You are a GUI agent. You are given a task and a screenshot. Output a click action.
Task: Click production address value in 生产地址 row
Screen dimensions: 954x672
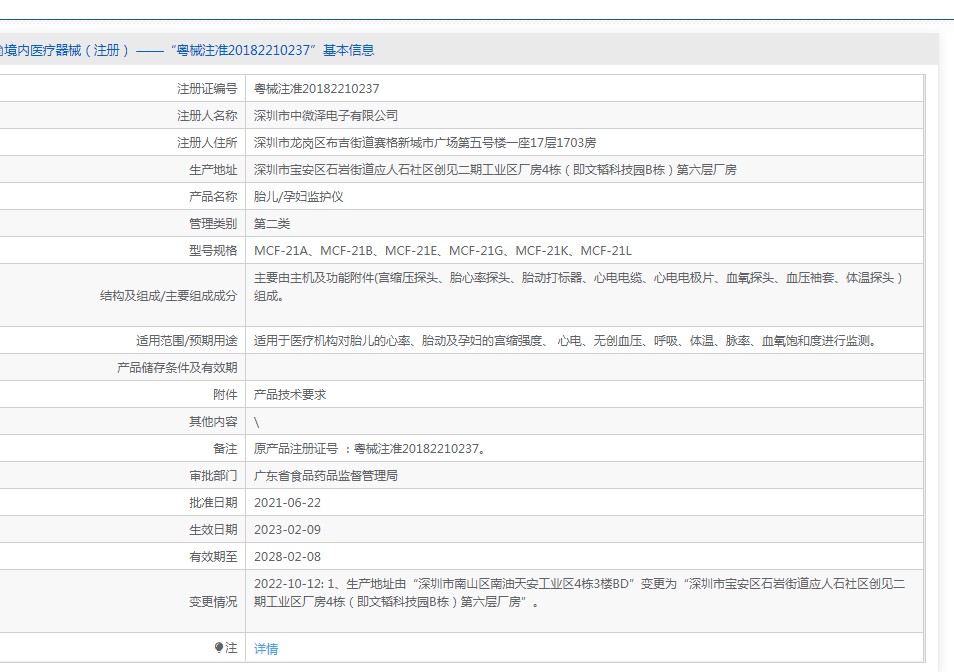[495, 170]
